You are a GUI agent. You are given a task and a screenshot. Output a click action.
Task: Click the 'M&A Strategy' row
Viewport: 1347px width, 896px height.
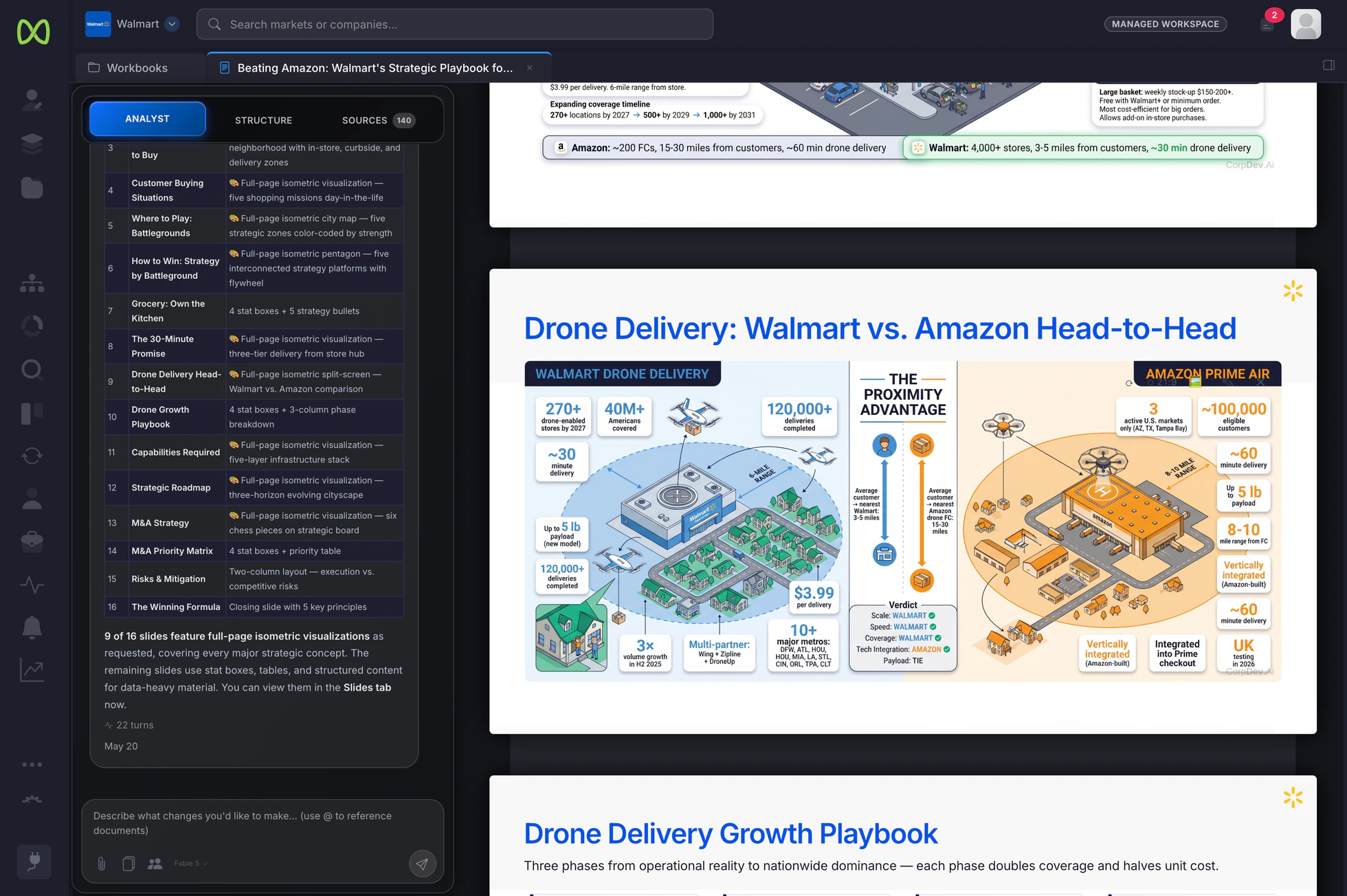pos(254,523)
